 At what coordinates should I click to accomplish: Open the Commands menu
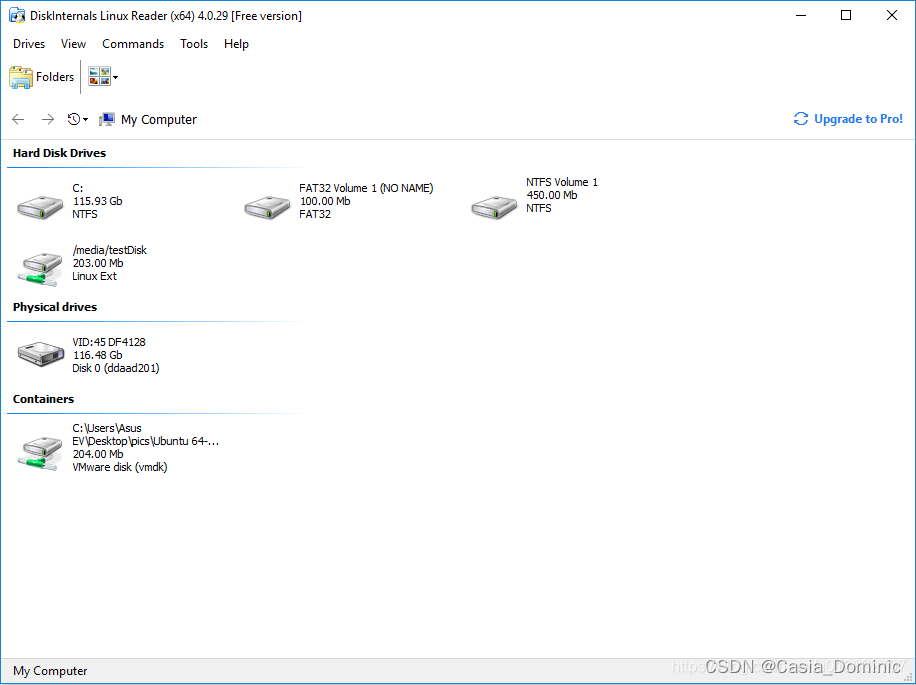tap(133, 44)
